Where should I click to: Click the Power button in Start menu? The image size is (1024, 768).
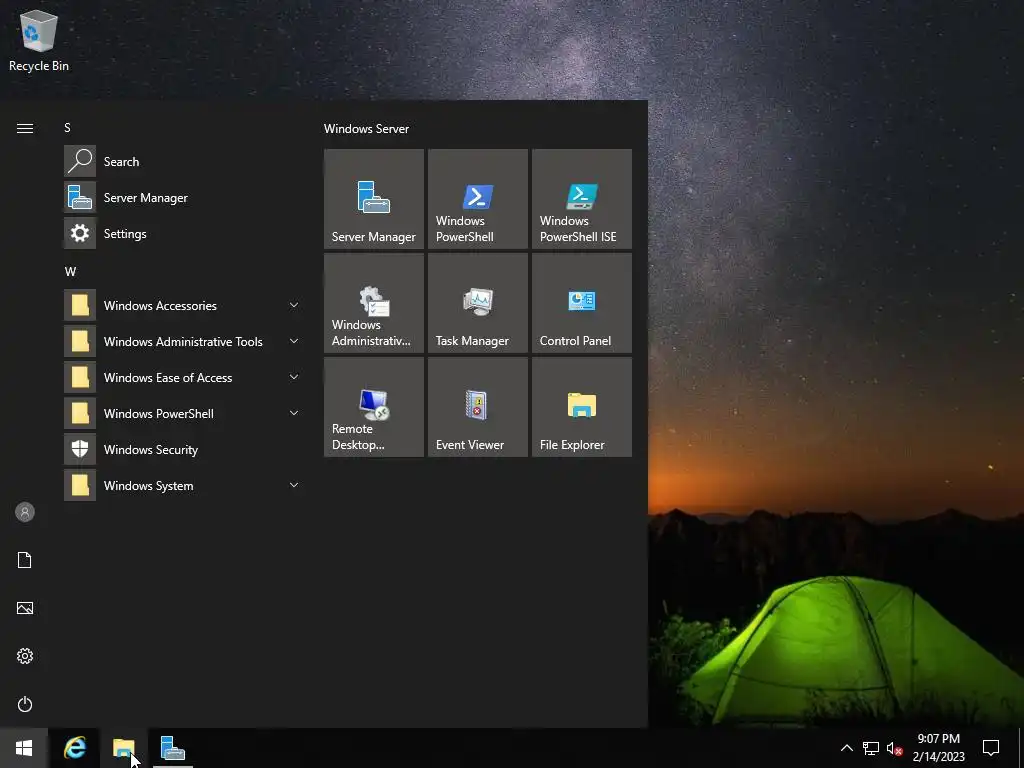[25, 704]
